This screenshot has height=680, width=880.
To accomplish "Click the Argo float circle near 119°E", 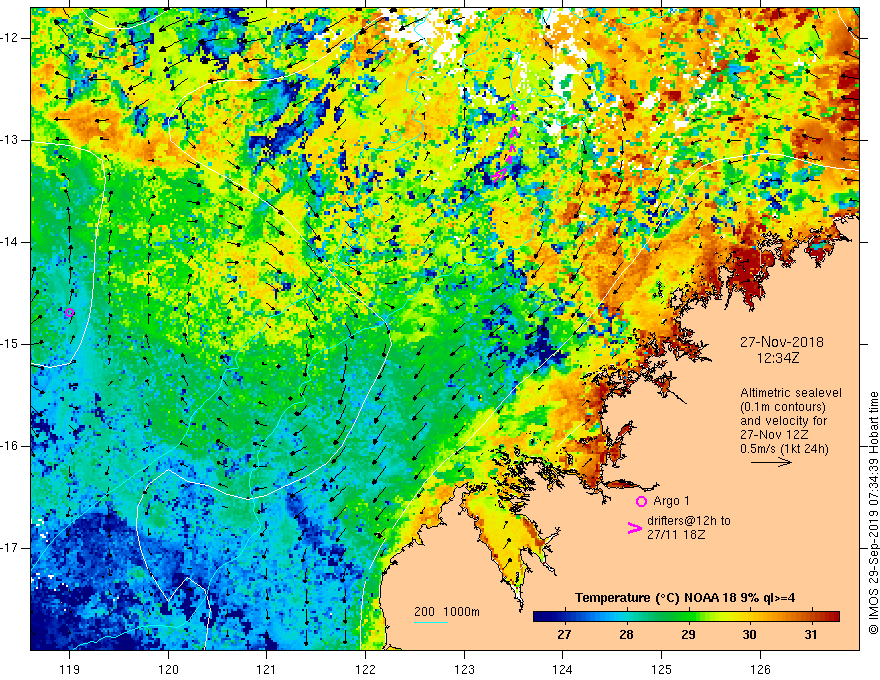I will 69,313.
